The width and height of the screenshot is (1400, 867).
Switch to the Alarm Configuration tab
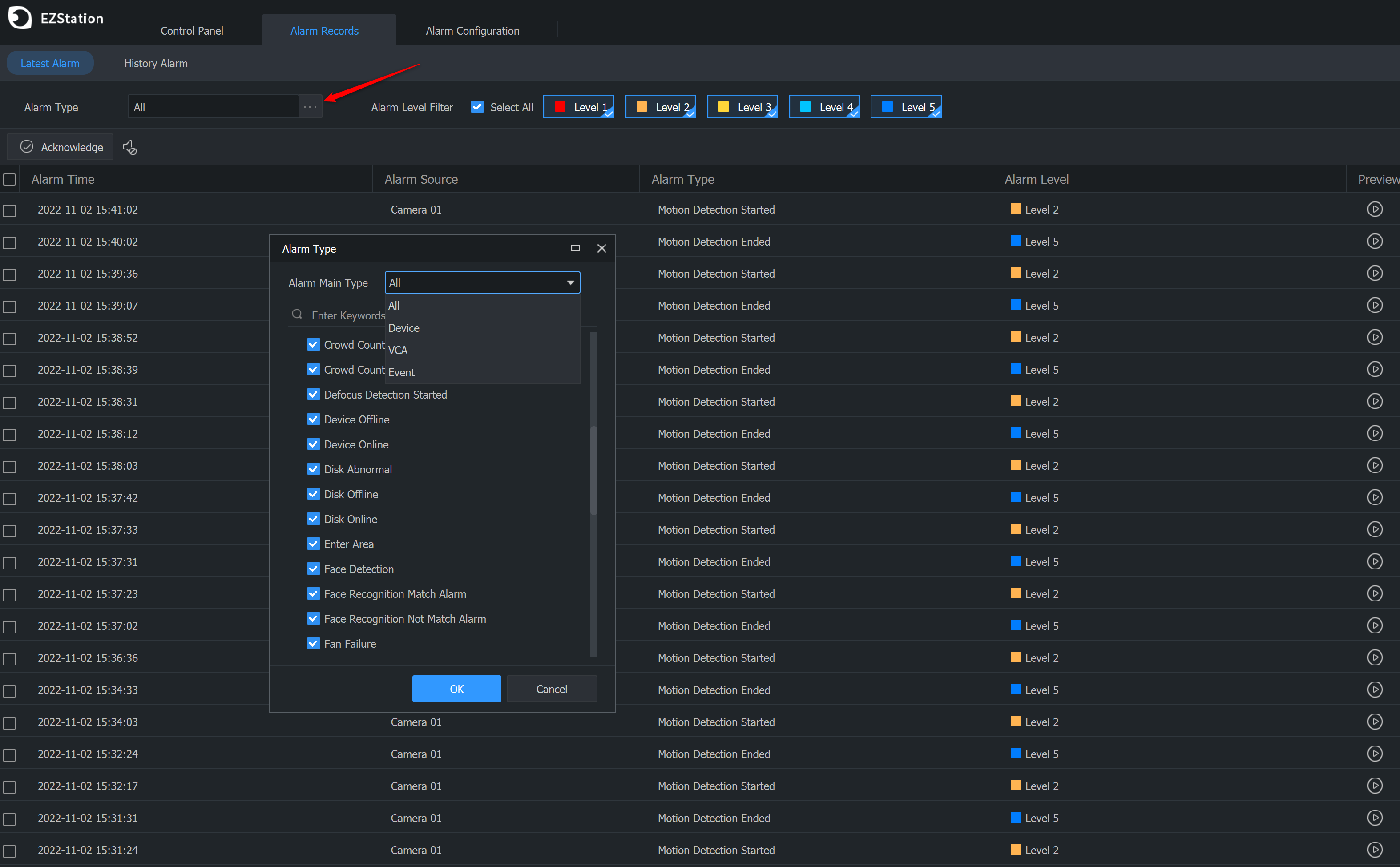(472, 31)
